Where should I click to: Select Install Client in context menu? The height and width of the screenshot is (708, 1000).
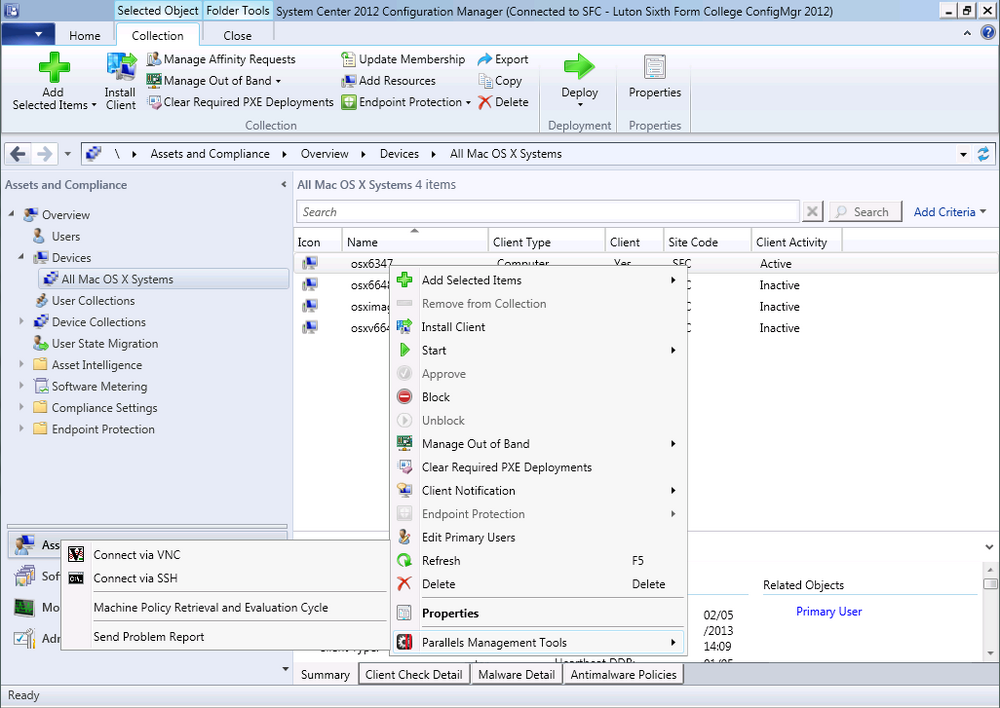pyautogui.click(x=453, y=327)
